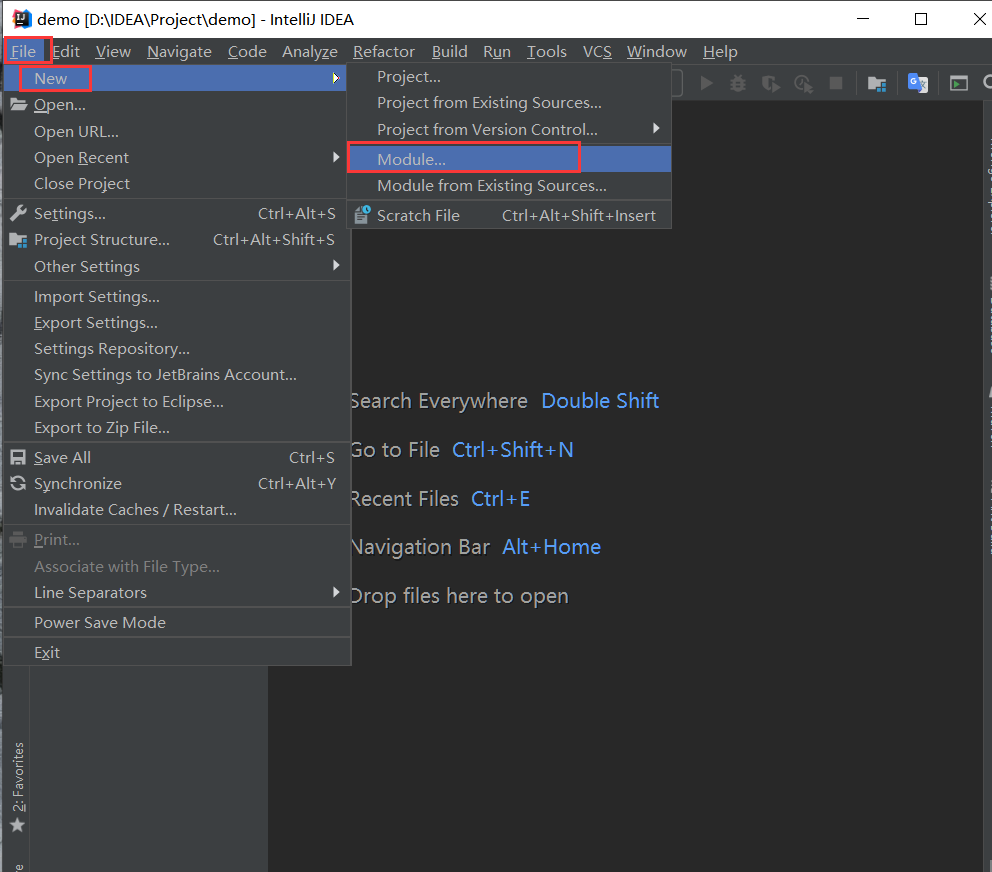Click the IntelliJ IDEA title bar logo

point(22,19)
